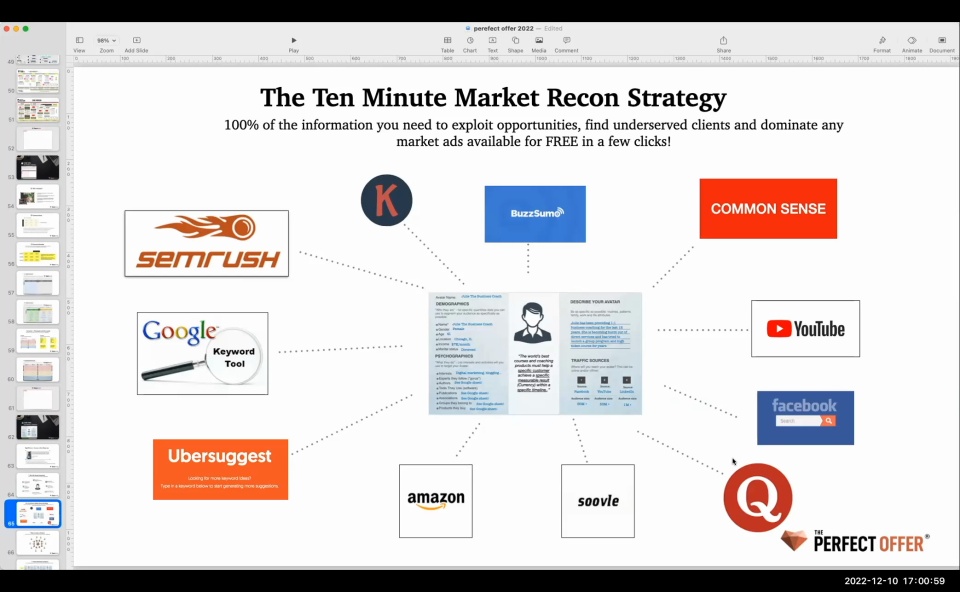
Task: Select the Perfect Offer logo
Action: click(x=855, y=541)
